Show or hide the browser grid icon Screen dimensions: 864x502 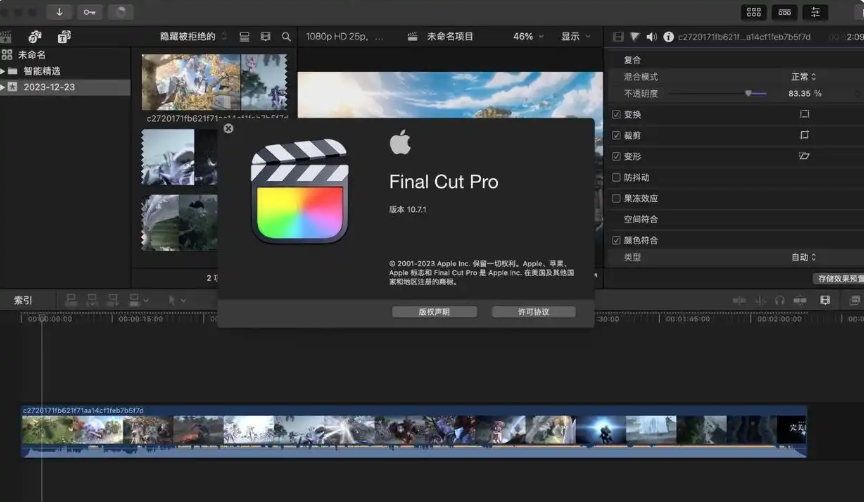[754, 12]
